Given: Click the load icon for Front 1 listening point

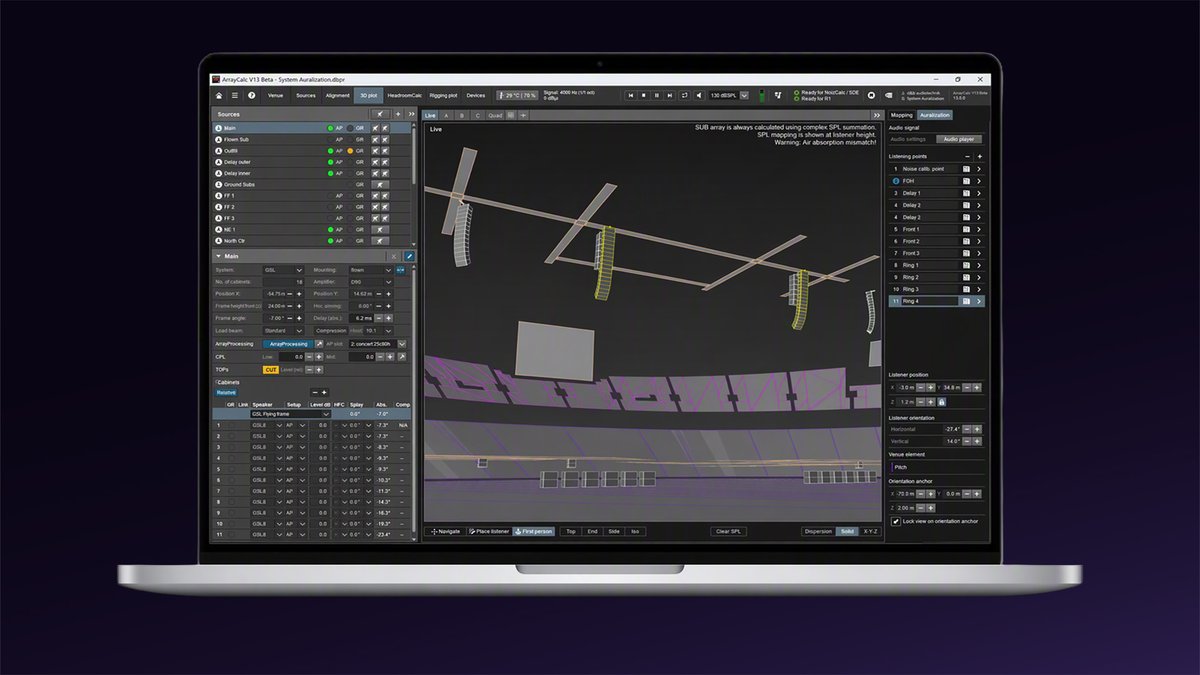Looking at the screenshot, I should tap(966, 229).
